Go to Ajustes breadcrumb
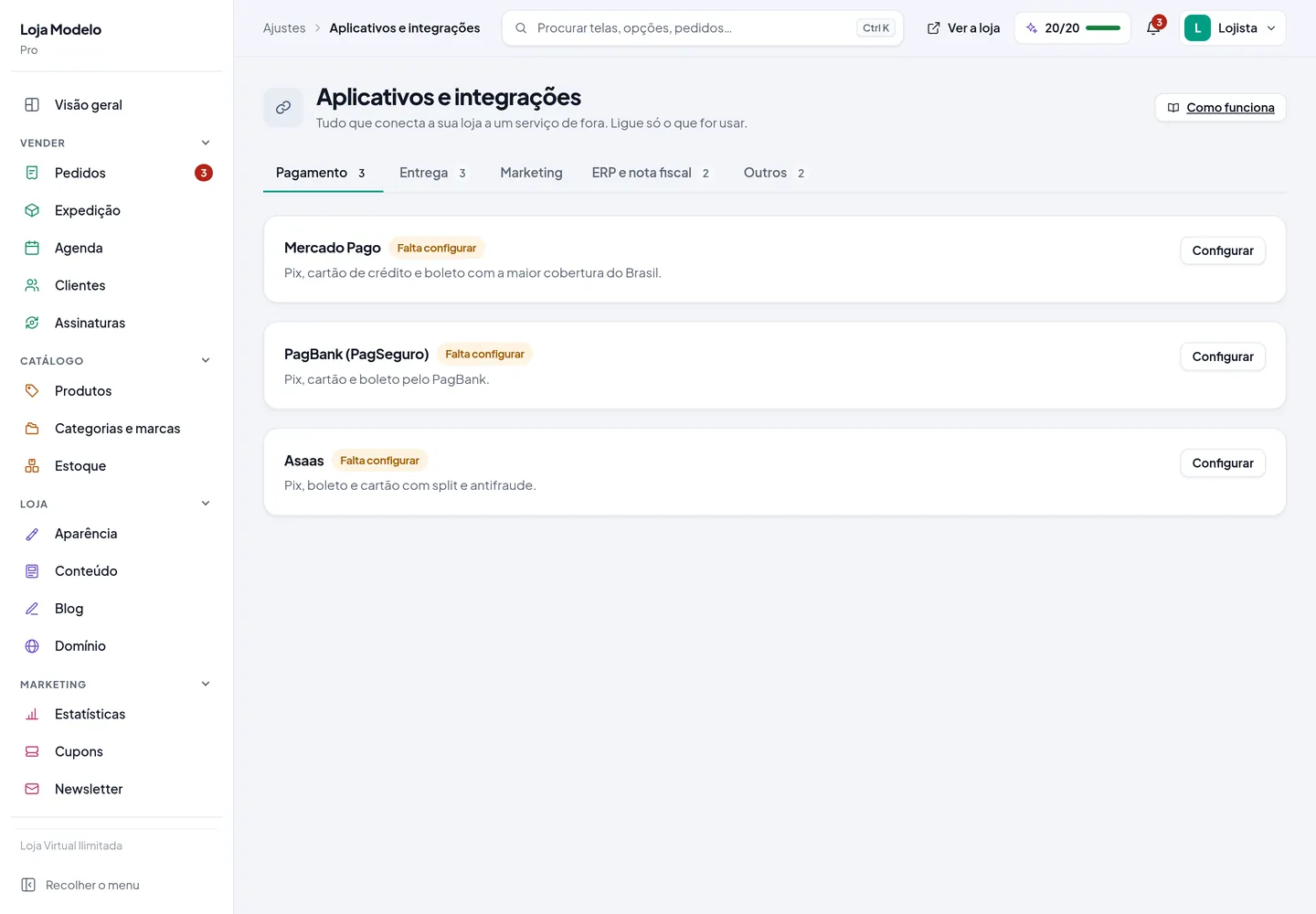Image resolution: width=1316 pixels, height=914 pixels. click(x=284, y=28)
